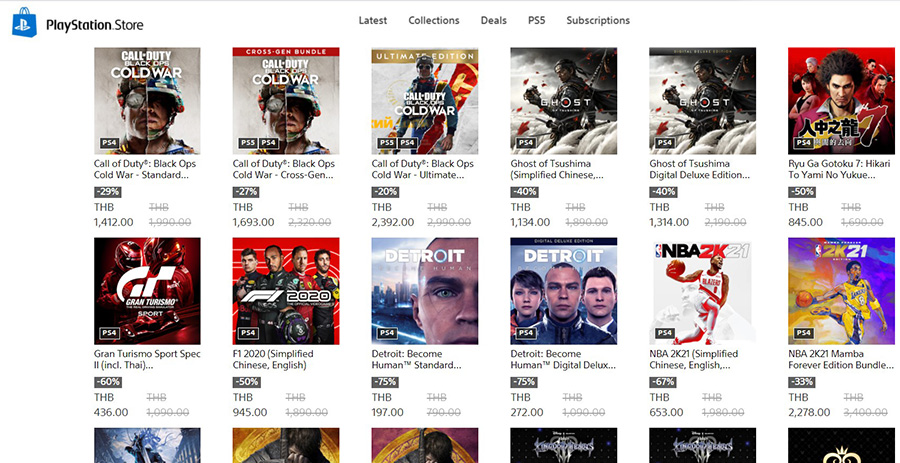Open NBA 2K21 Mamba Forever cover
This screenshot has height=463, width=900.
tap(841, 291)
